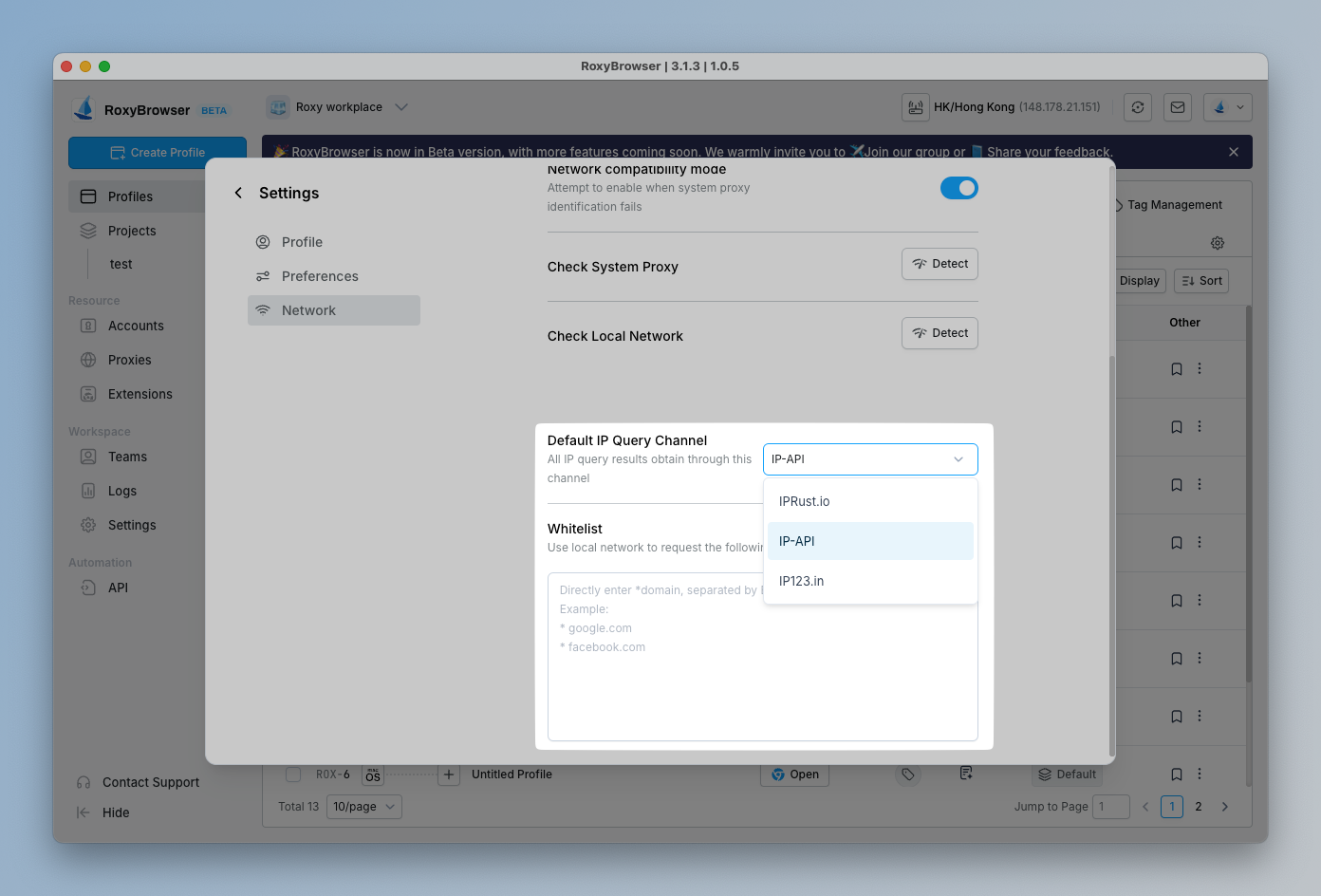Screen dimensions: 1321x896
Task: Click the settings dialog vertical scrollbar
Action: (1112, 555)
